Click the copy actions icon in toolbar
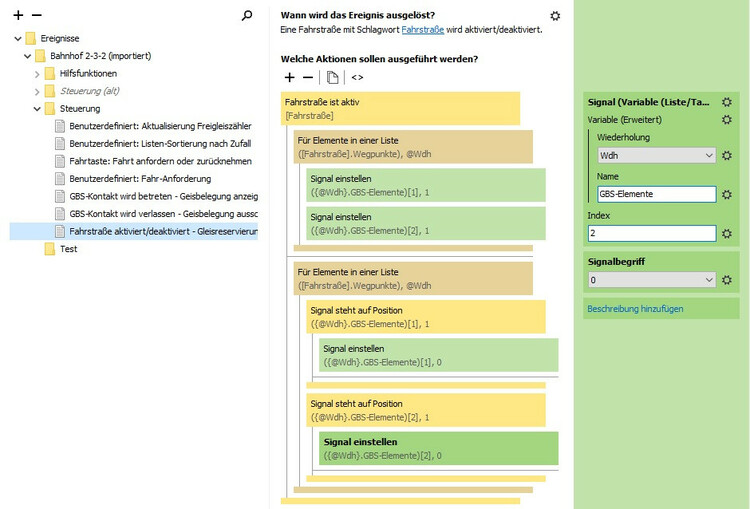This screenshot has height=509, width=750. point(333,77)
